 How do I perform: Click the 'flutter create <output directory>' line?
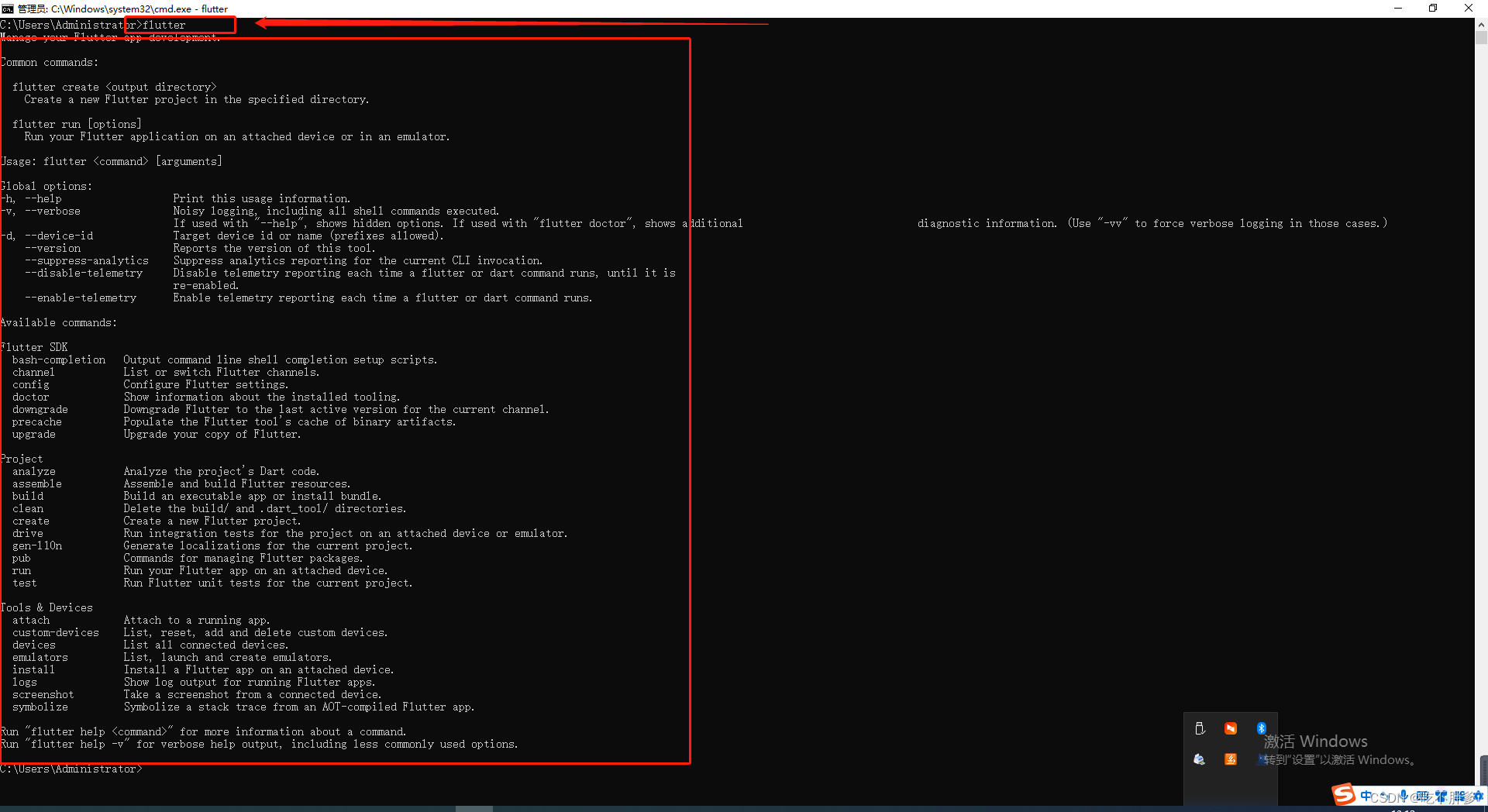[115, 87]
